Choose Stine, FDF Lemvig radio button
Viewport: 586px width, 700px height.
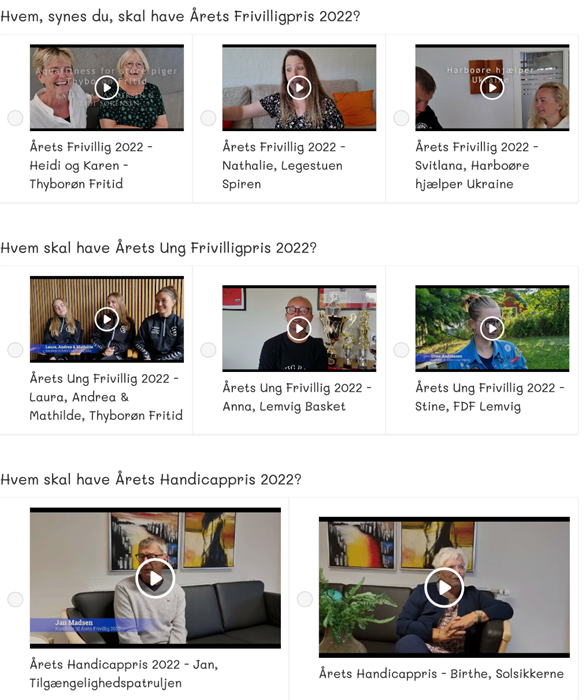401,350
